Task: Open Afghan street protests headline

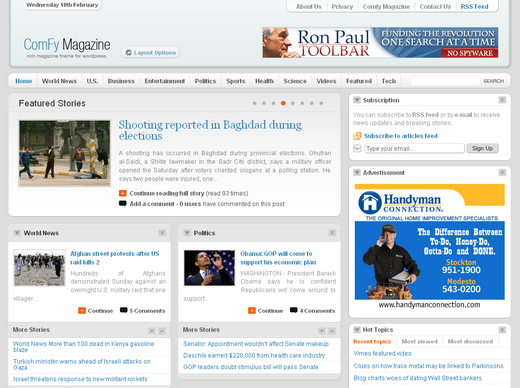Action: 115,258
